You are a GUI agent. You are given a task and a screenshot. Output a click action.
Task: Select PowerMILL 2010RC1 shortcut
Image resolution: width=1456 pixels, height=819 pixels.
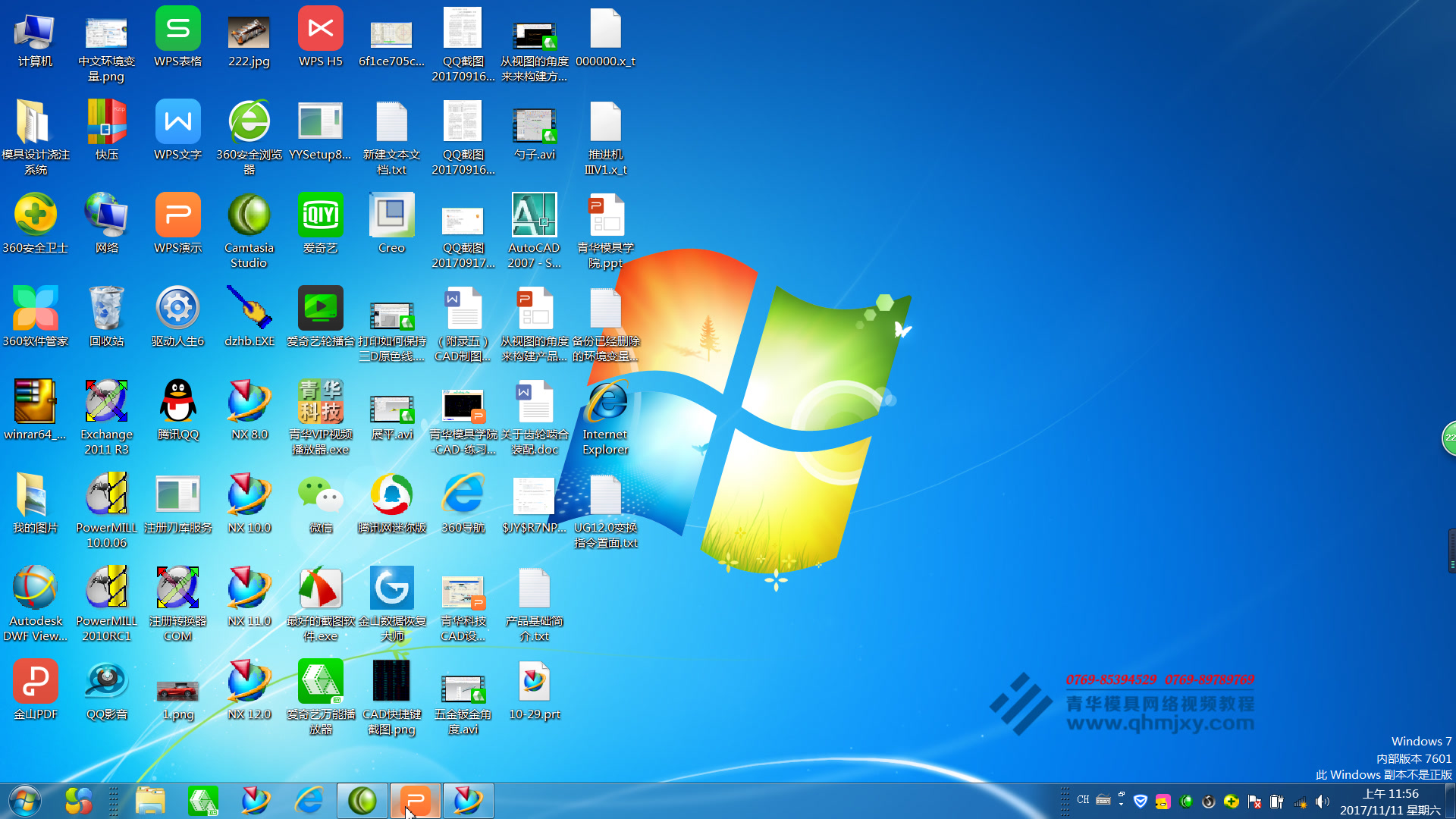106,604
